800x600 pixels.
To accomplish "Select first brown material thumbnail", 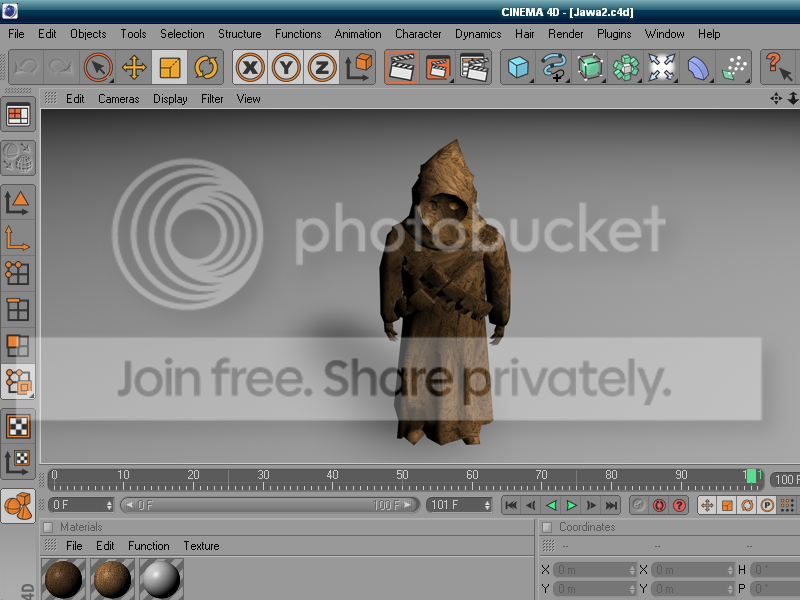I will 63,579.
